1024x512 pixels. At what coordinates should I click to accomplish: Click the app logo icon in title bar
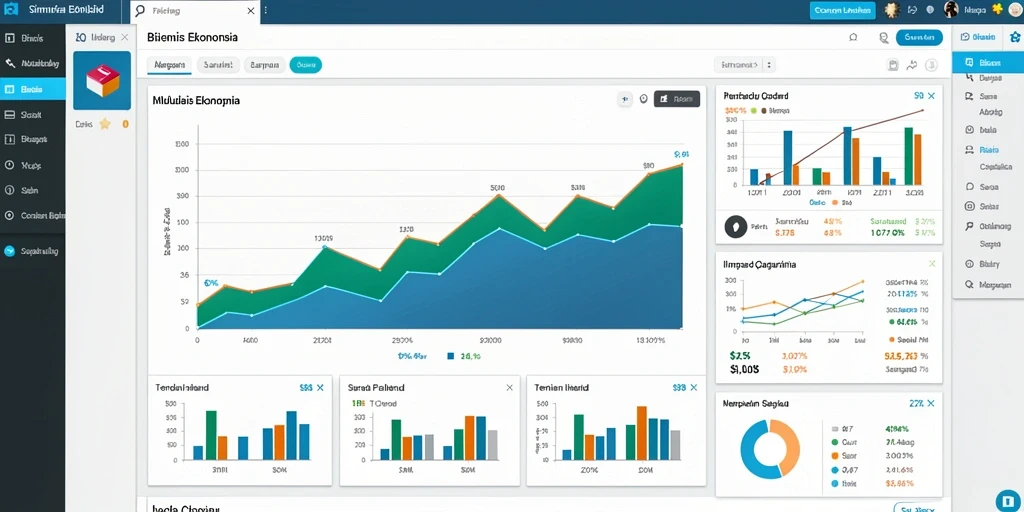pyautogui.click(x=10, y=10)
